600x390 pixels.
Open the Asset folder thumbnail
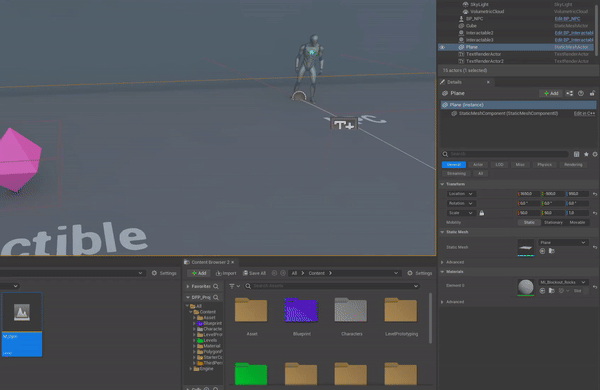coord(251,310)
